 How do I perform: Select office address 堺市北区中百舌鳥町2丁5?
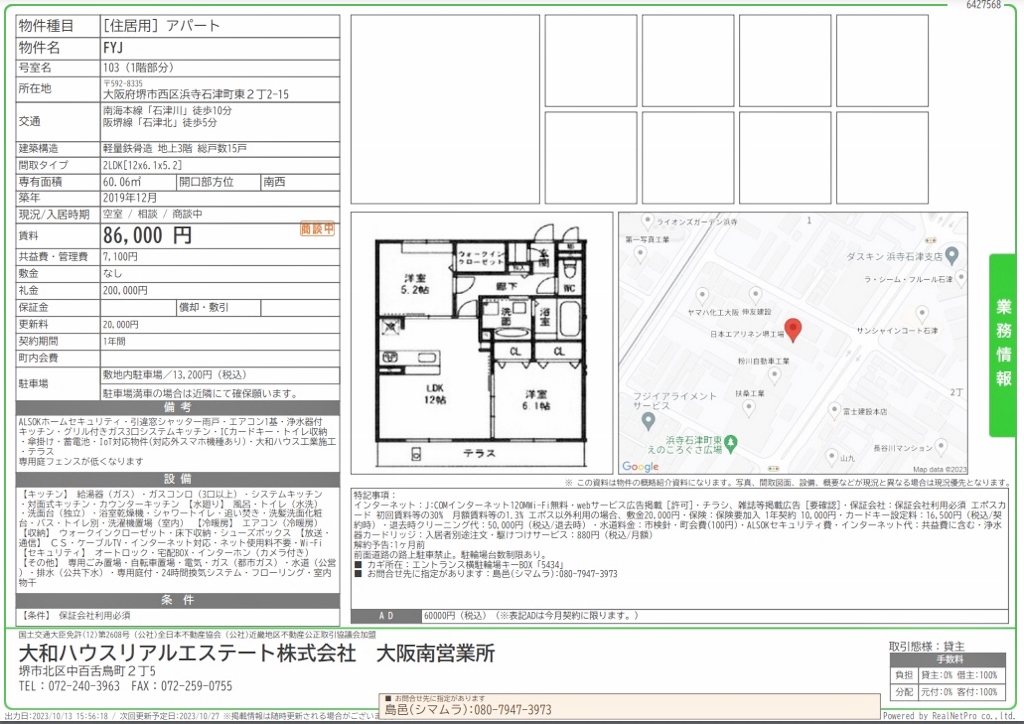(87, 671)
